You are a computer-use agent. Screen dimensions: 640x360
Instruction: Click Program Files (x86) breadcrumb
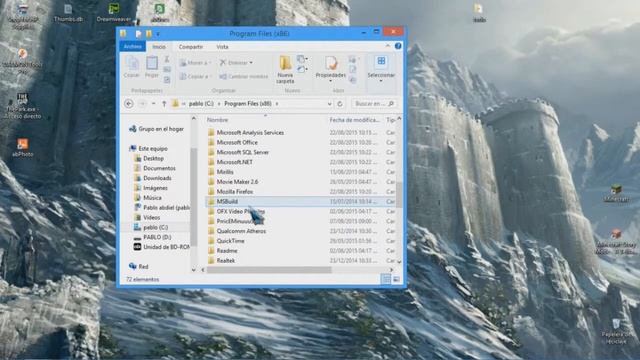248,104
